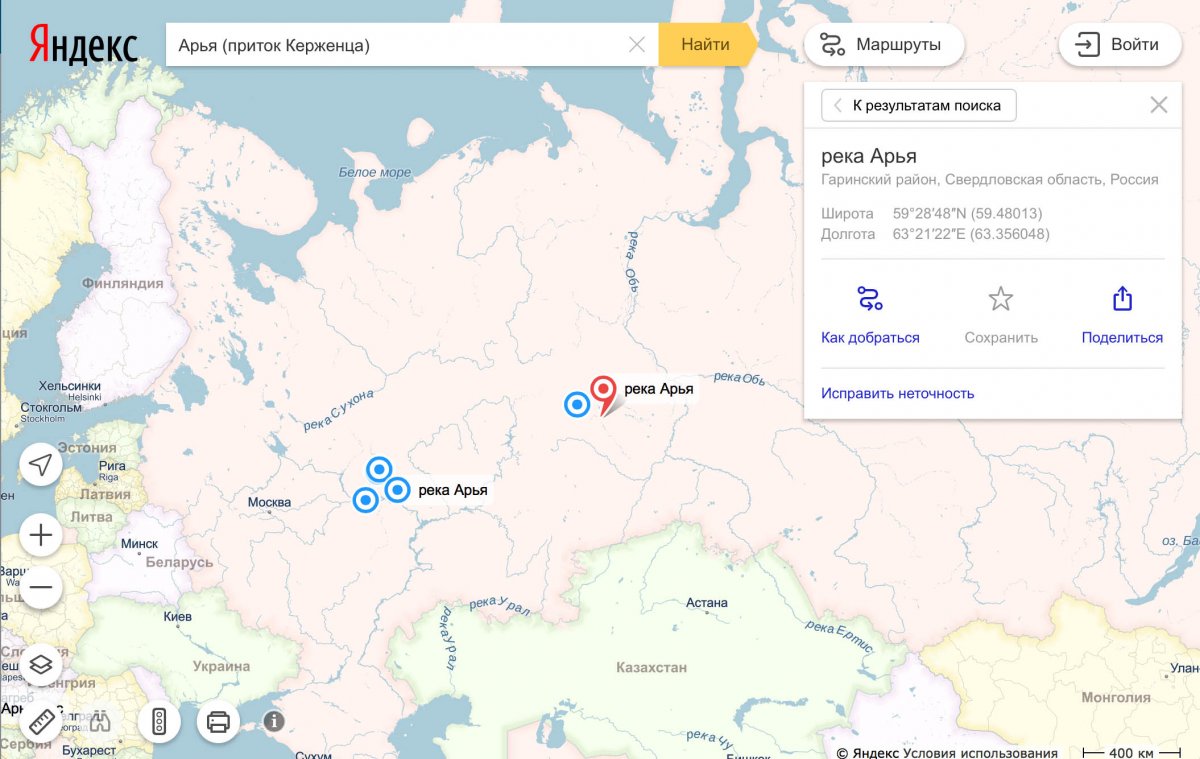Image resolution: width=1200 pixels, height=759 pixels.
Task: Click the Сохранить star icon
Action: [x=1001, y=298]
